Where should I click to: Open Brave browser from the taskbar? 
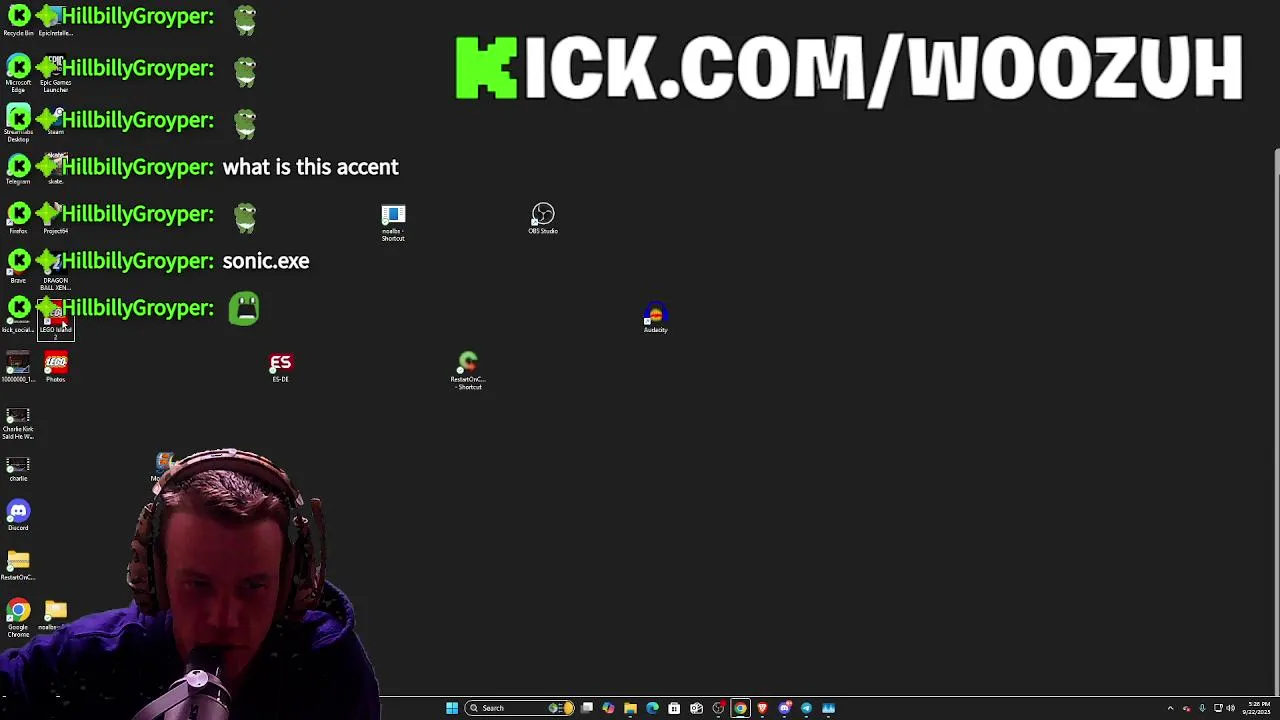[x=762, y=708]
